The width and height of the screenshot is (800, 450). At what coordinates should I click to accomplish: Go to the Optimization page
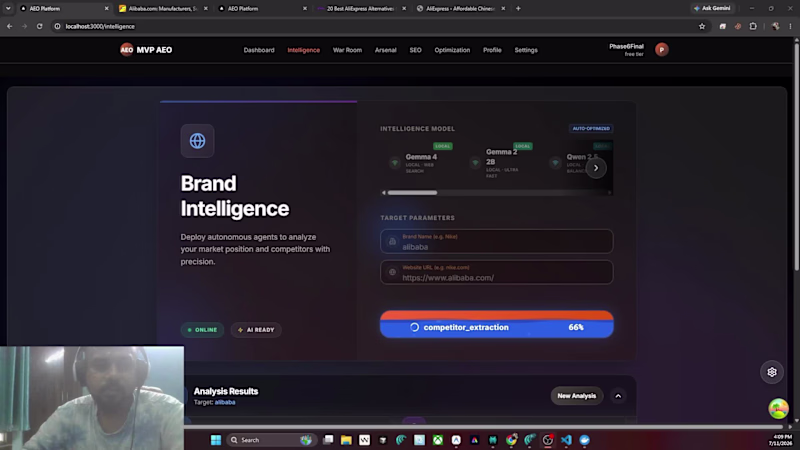[452, 50]
